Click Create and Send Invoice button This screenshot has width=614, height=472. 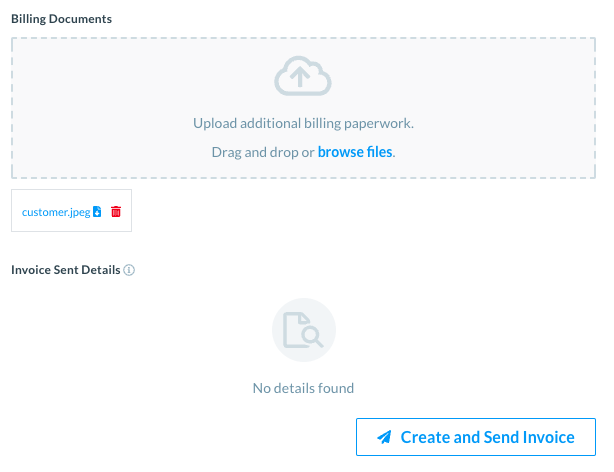[x=476, y=437]
